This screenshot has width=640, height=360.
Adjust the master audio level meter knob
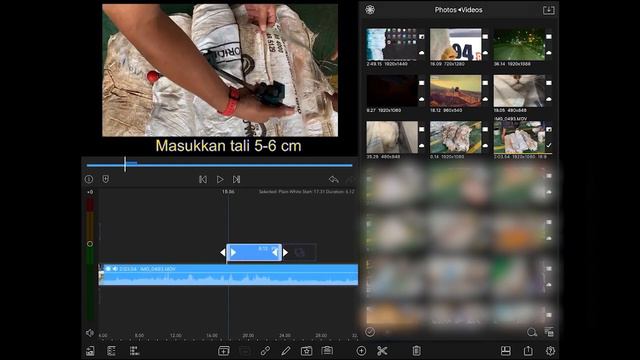[x=90, y=244]
